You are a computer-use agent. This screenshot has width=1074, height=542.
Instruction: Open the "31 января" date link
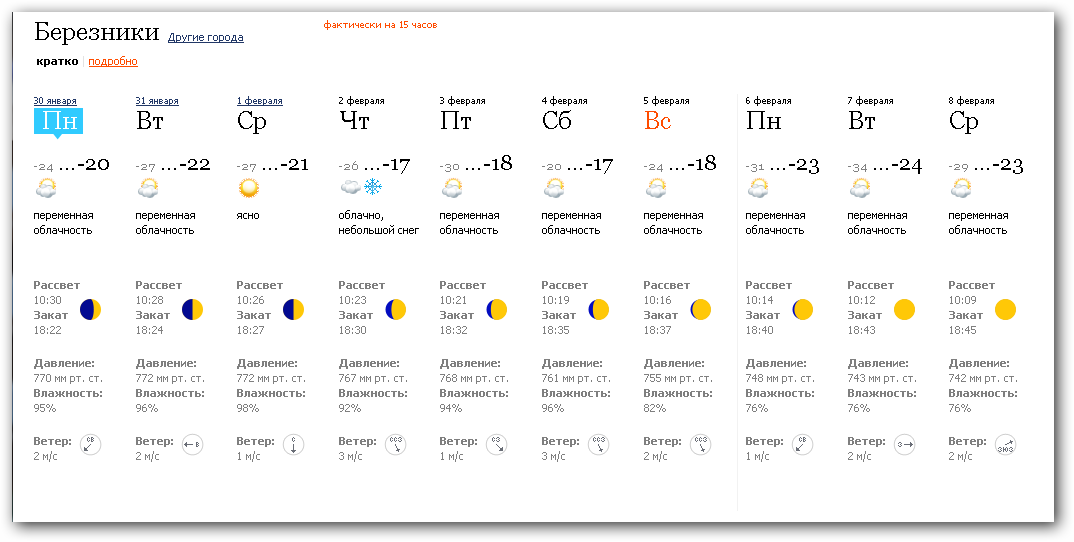click(x=157, y=101)
